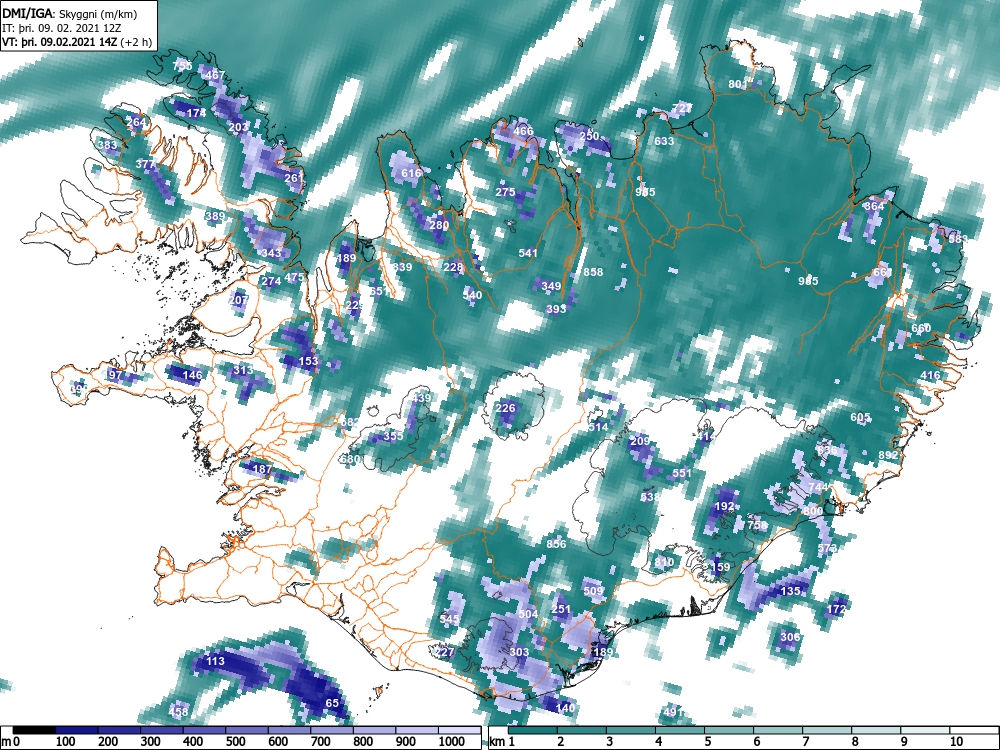1000x750 pixels.
Task: Click the visibility value 349
Action: (x=550, y=286)
